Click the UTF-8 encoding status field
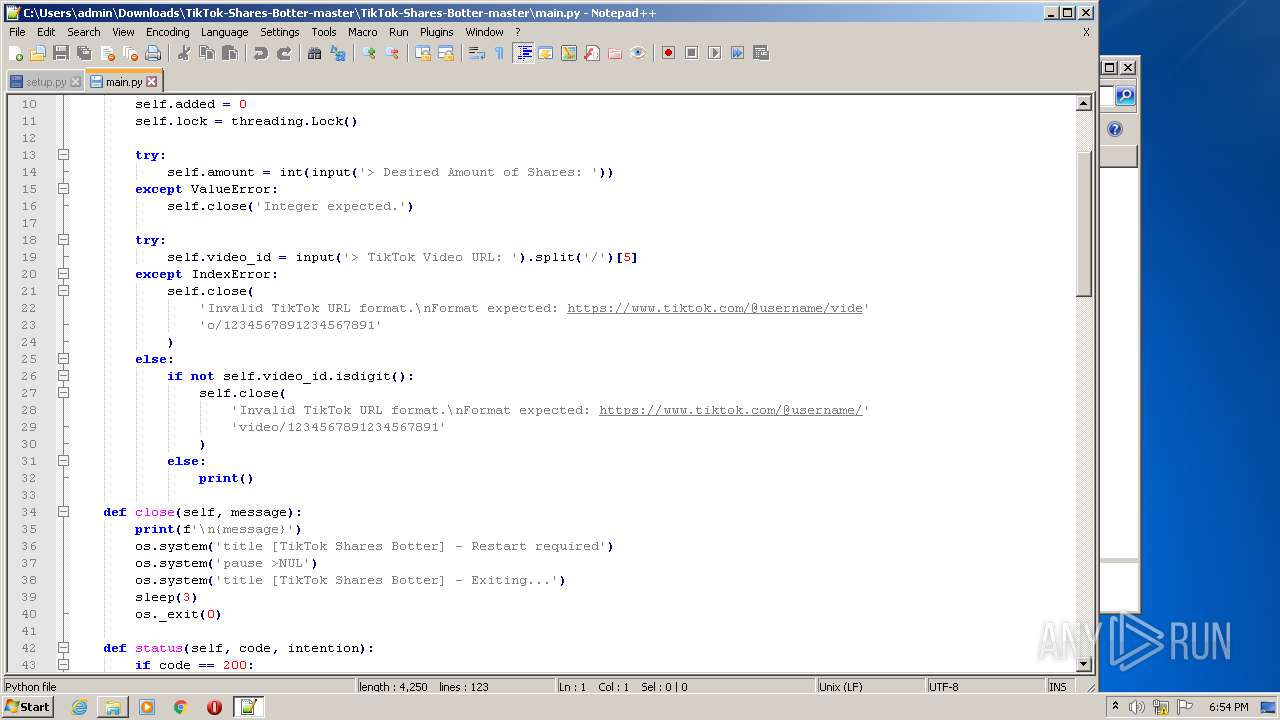 [984, 687]
